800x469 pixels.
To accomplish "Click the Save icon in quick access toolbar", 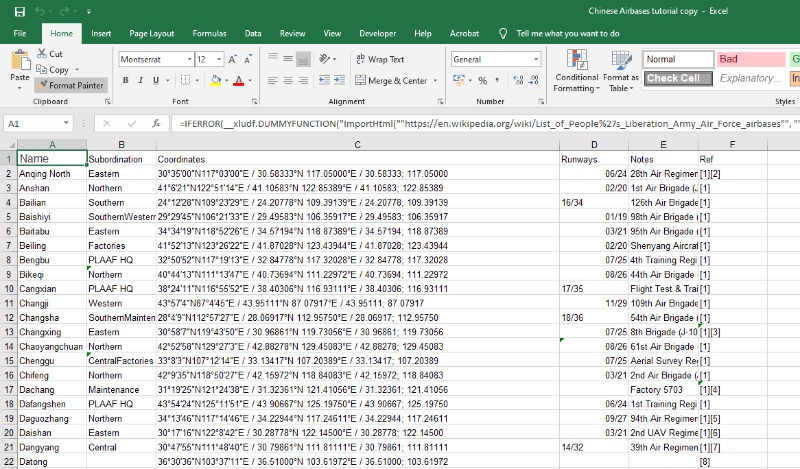I will click(x=19, y=11).
